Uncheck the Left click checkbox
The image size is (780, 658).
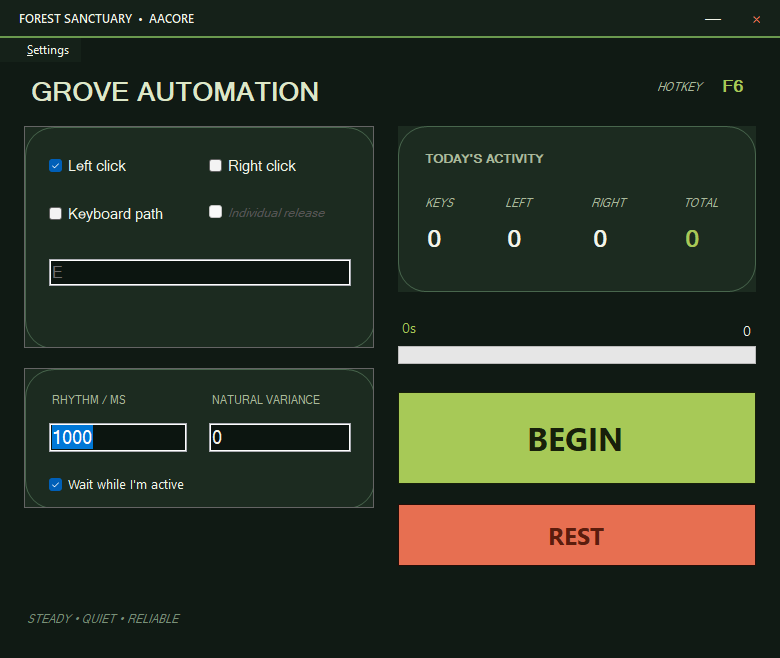pyautogui.click(x=55, y=166)
